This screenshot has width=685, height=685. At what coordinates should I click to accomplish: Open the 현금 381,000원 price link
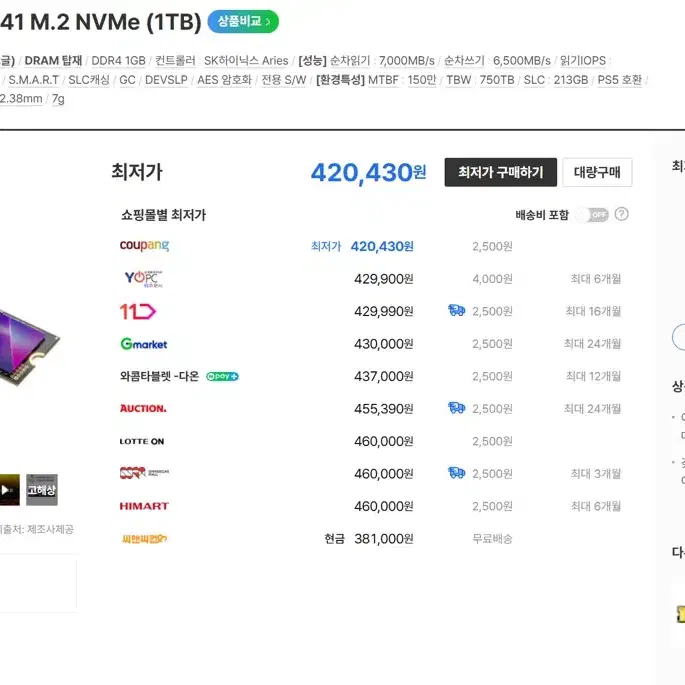pos(369,539)
